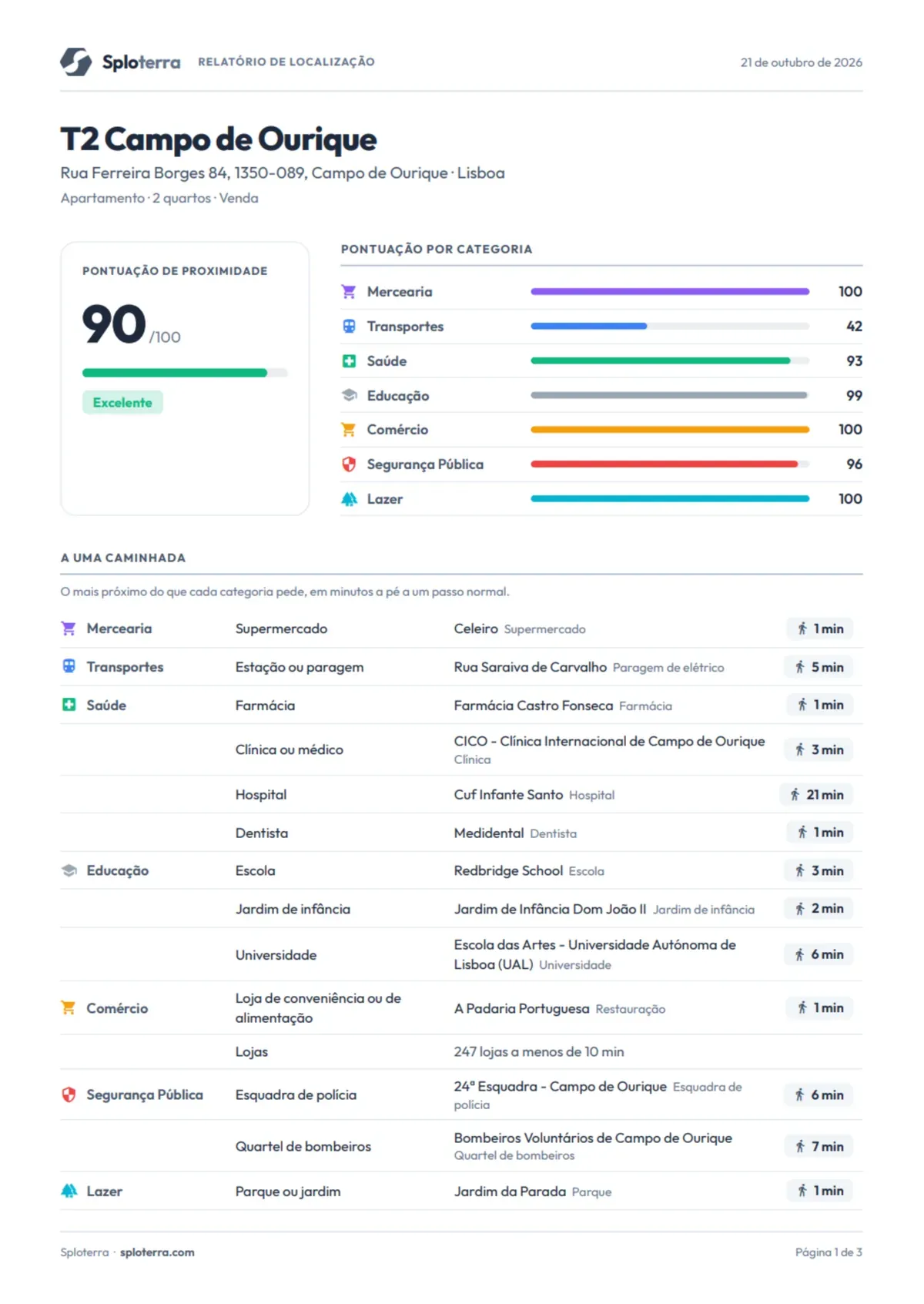
Task: Click the Saúde cross icon in category scores
Action: tap(349, 361)
